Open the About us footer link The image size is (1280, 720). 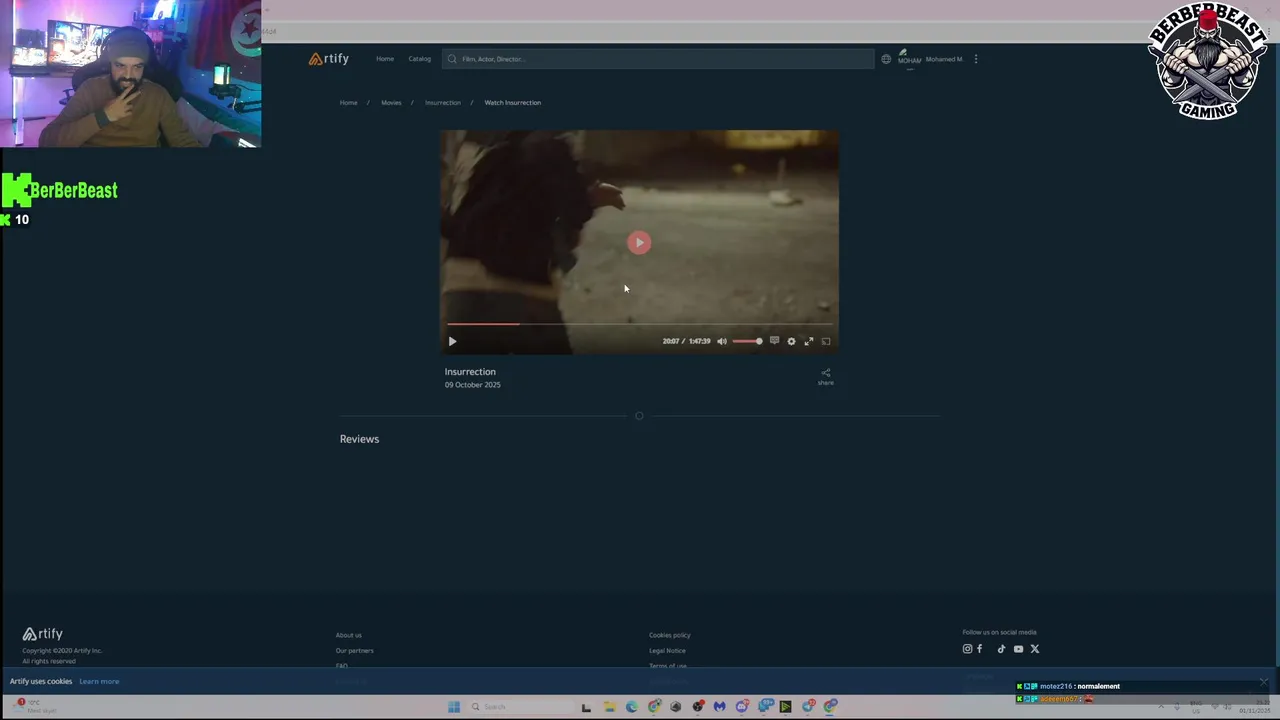click(349, 635)
